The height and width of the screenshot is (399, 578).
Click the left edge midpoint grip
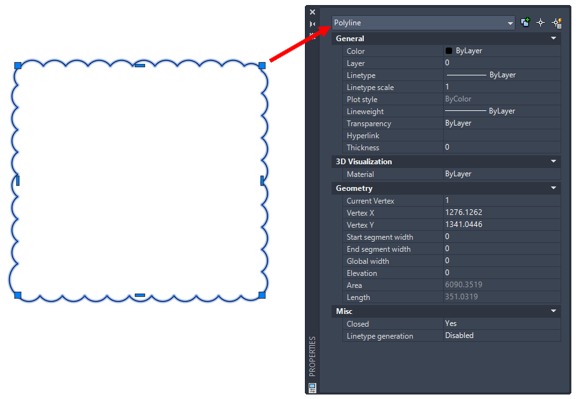click(18, 181)
